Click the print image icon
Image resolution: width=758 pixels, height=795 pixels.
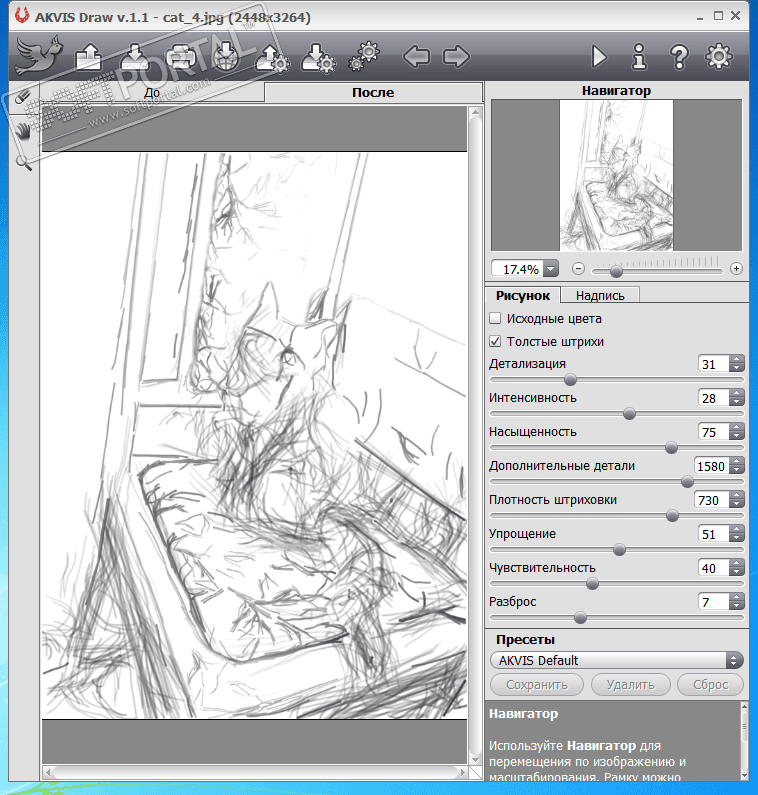click(x=181, y=56)
